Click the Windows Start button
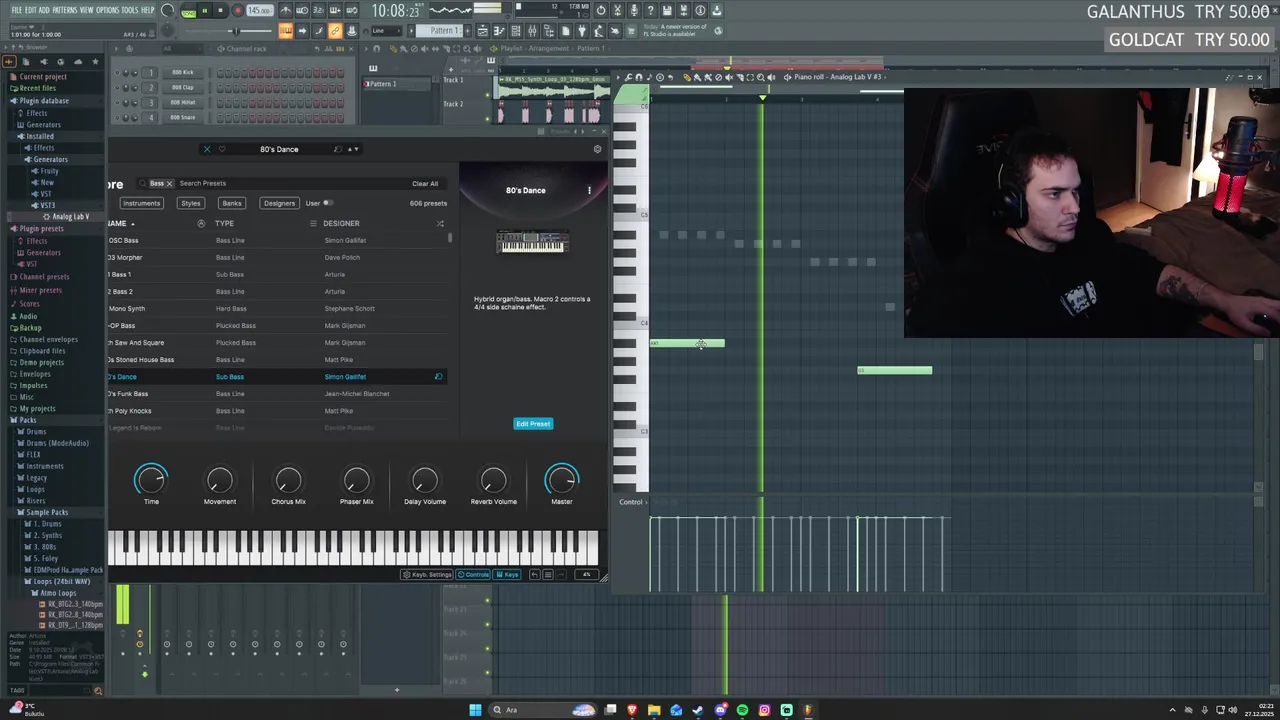 pos(475,710)
